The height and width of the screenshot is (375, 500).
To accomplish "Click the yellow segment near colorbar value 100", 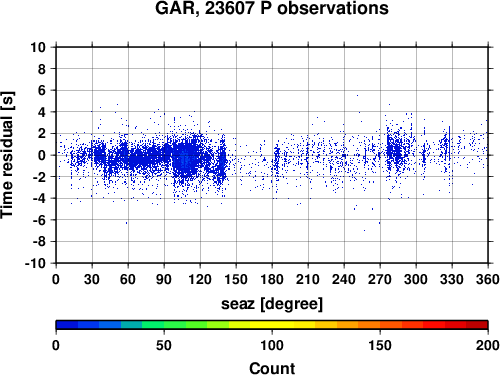I will [x=272, y=325].
